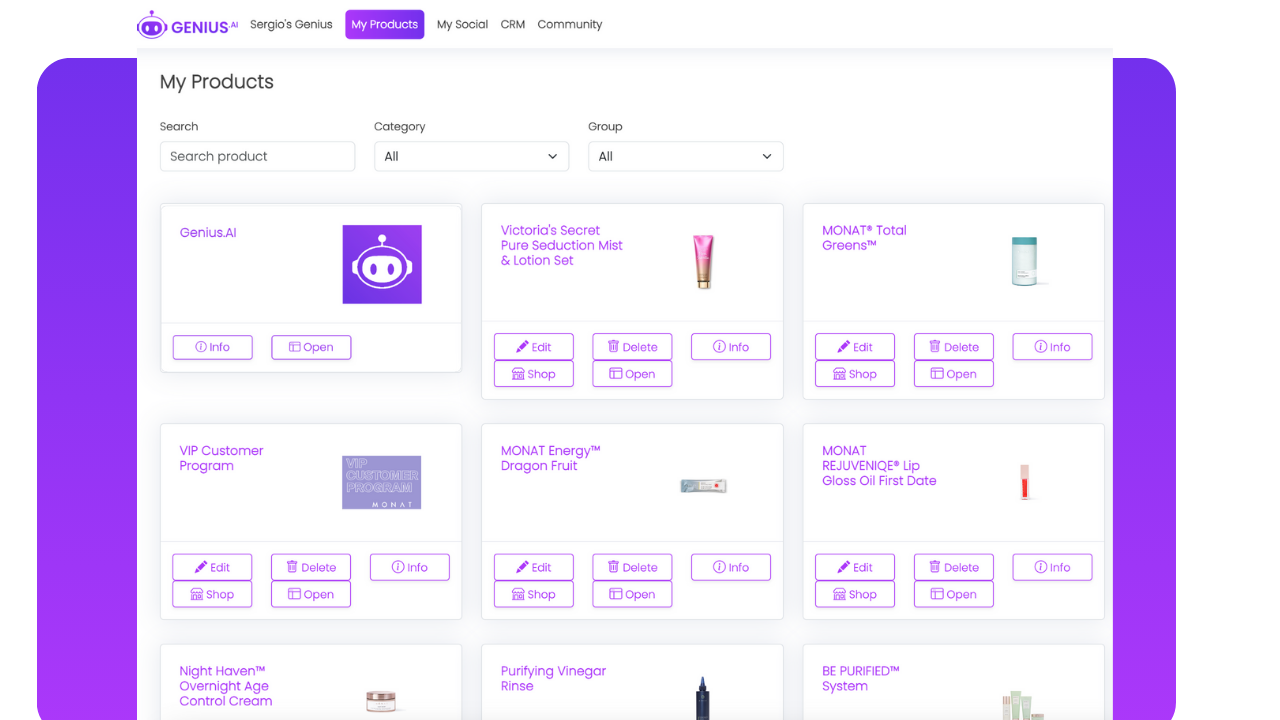
Task: Go to the Community page
Action: point(570,25)
